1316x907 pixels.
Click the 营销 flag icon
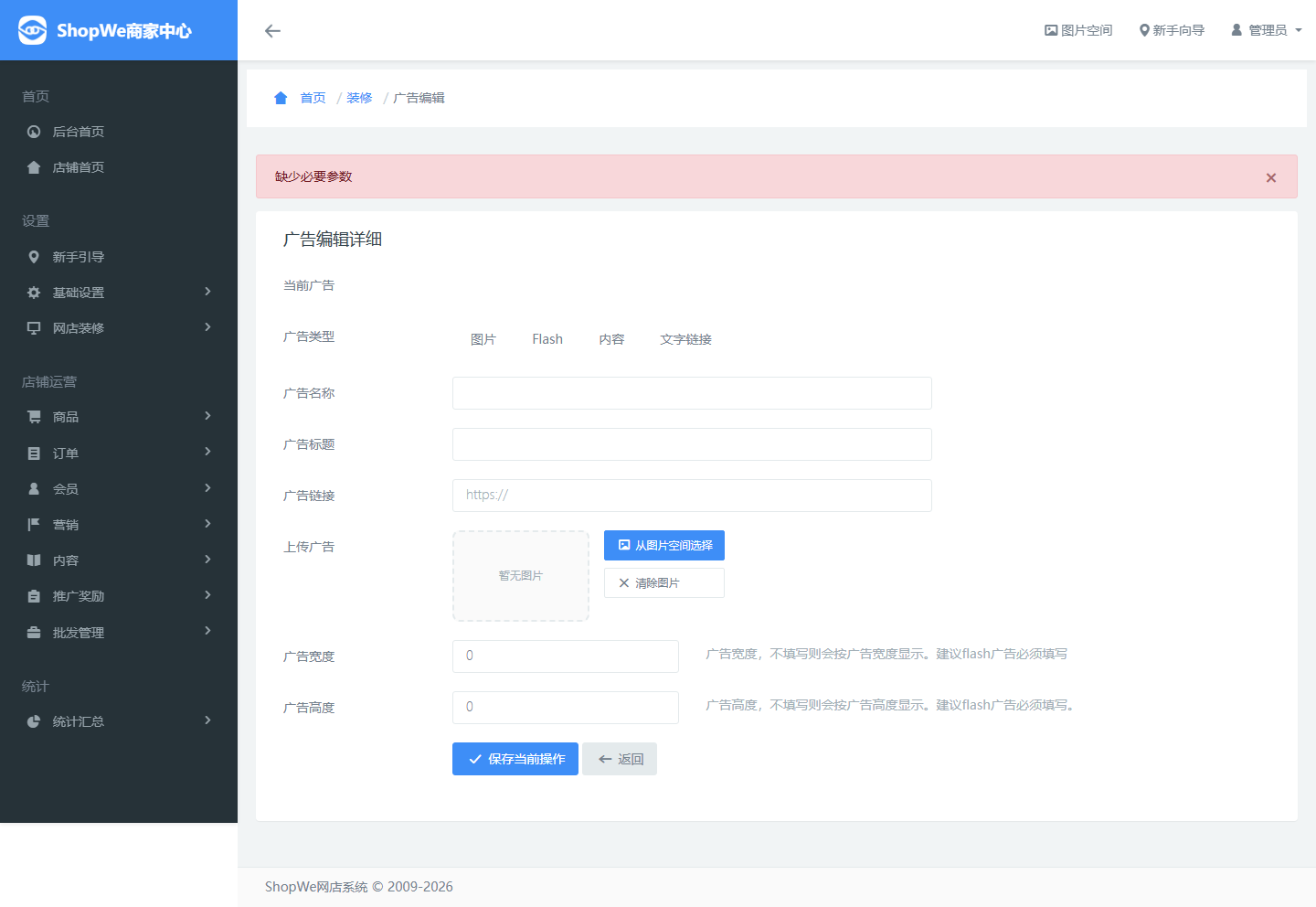coord(34,525)
